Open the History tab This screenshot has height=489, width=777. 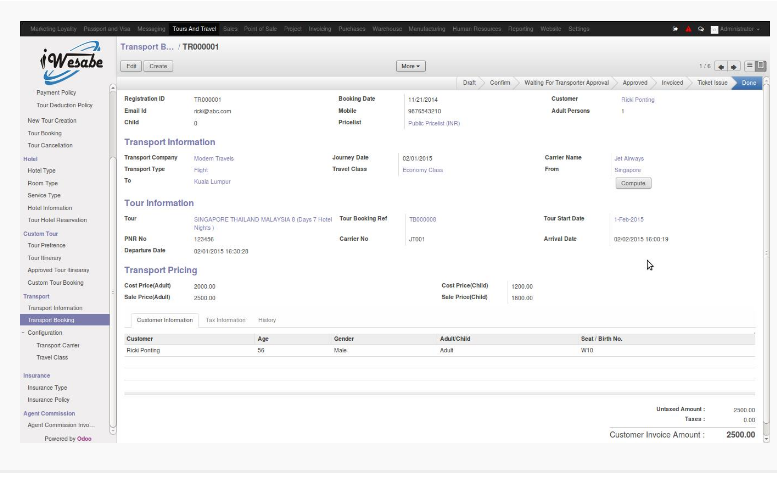(x=267, y=320)
